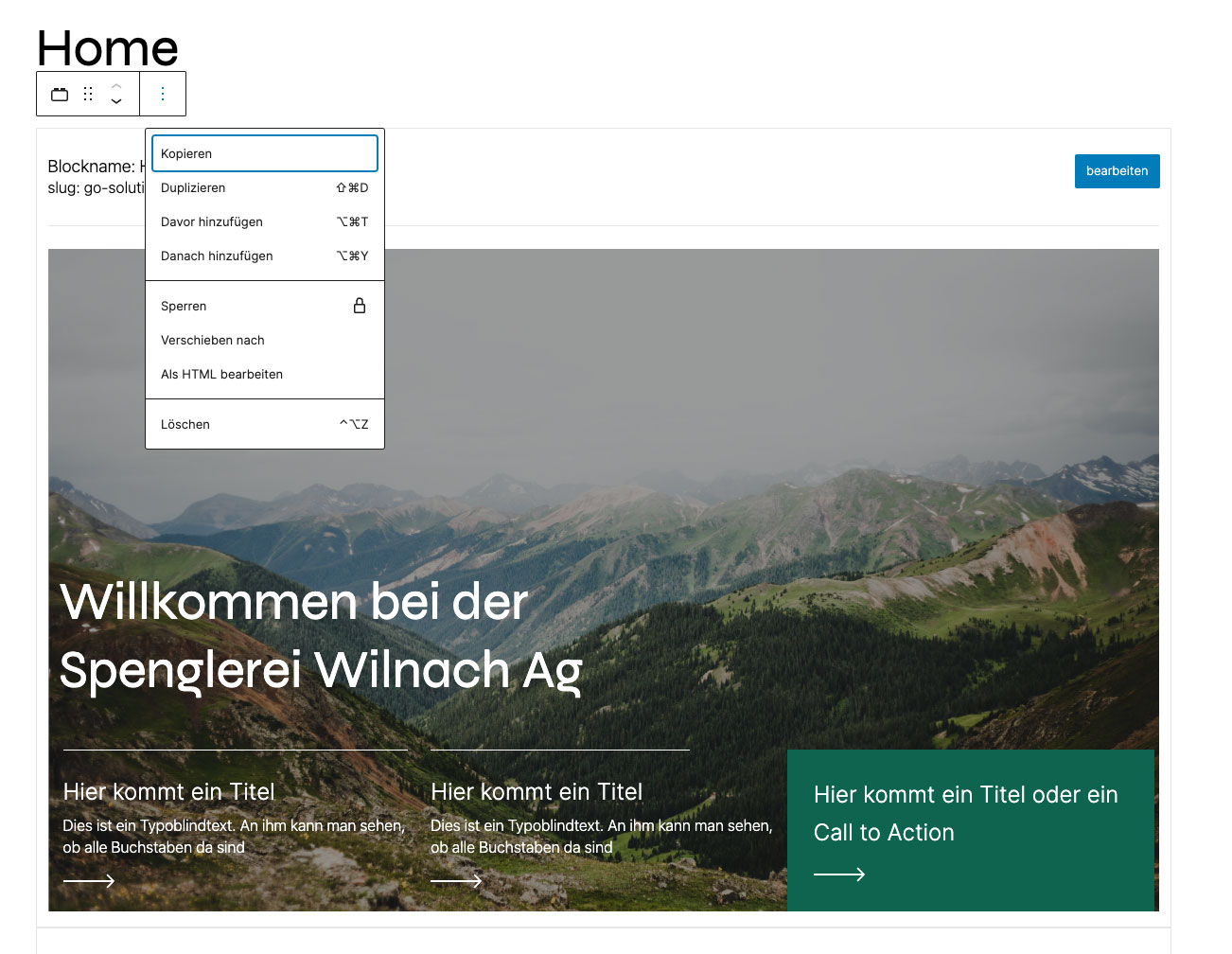
Task: Click the block type icon in toolbar
Action: tap(60, 94)
